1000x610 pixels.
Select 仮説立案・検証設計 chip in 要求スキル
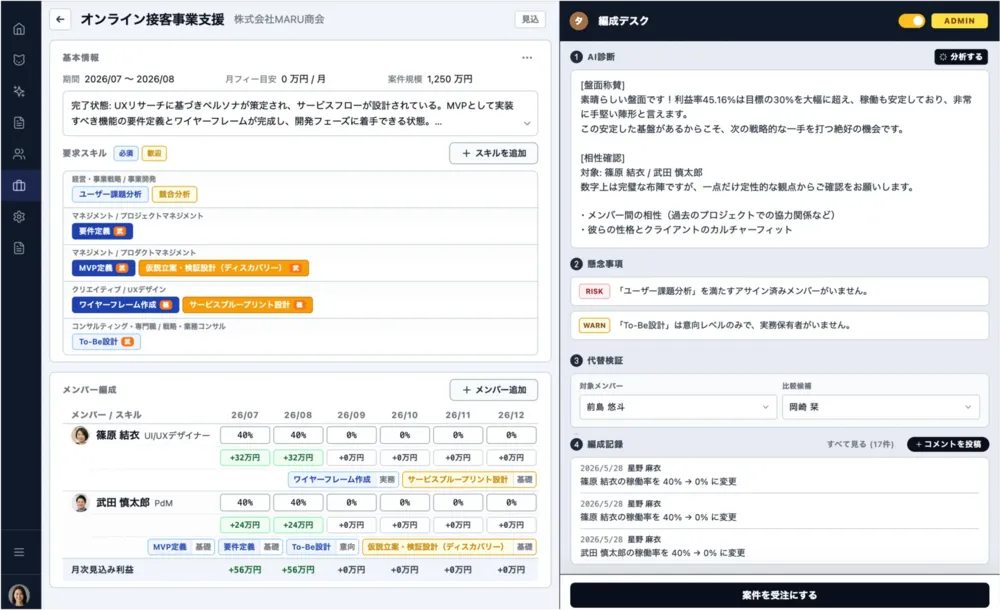tap(223, 268)
